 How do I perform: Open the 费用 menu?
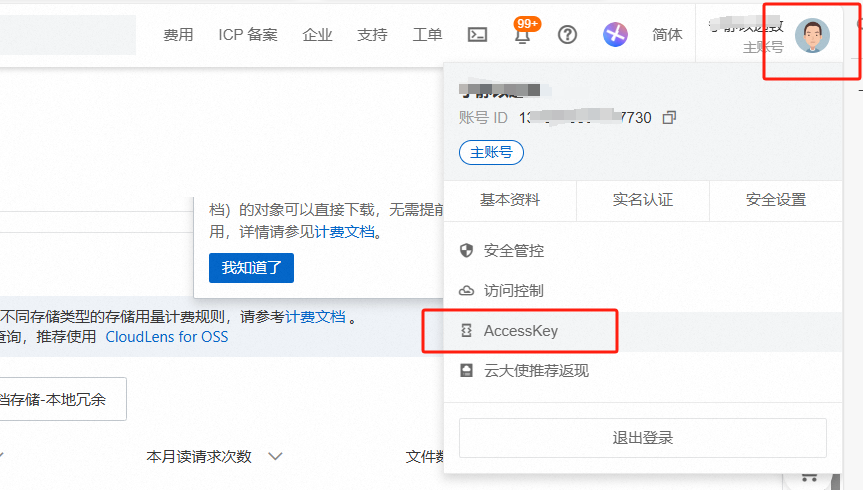pyautogui.click(x=178, y=35)
